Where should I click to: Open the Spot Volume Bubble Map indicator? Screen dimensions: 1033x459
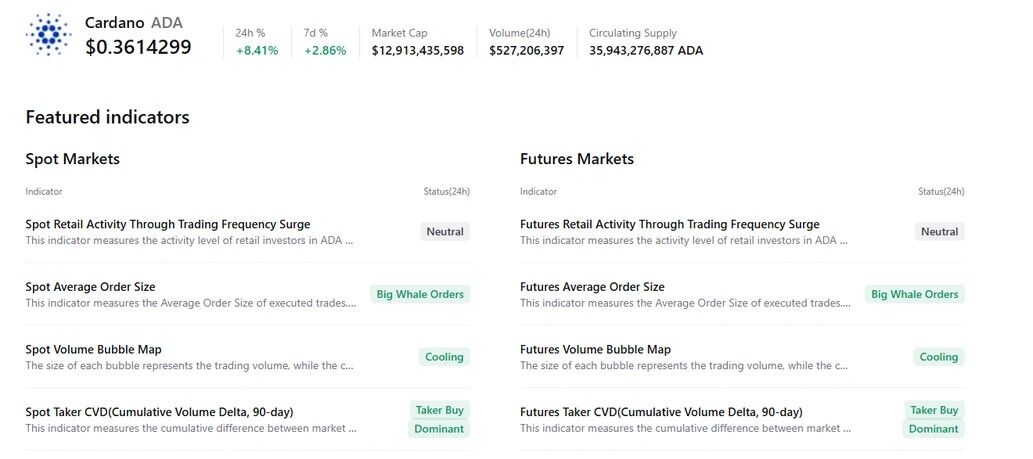pyautogui.click(x=94, y=349)
